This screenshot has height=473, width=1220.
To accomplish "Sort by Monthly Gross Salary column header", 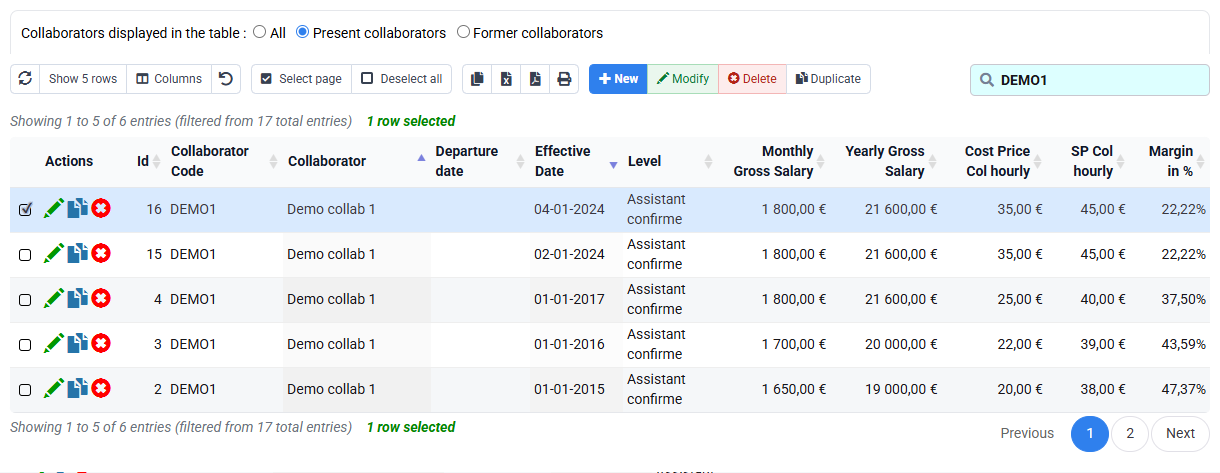I will click(x=774, y=161).
